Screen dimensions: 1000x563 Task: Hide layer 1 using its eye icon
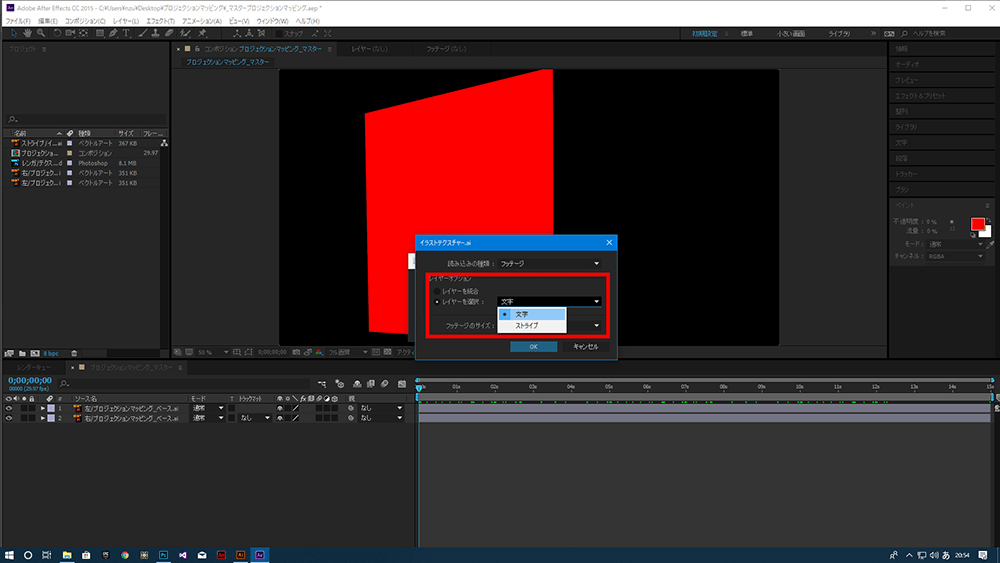[9, 408]
